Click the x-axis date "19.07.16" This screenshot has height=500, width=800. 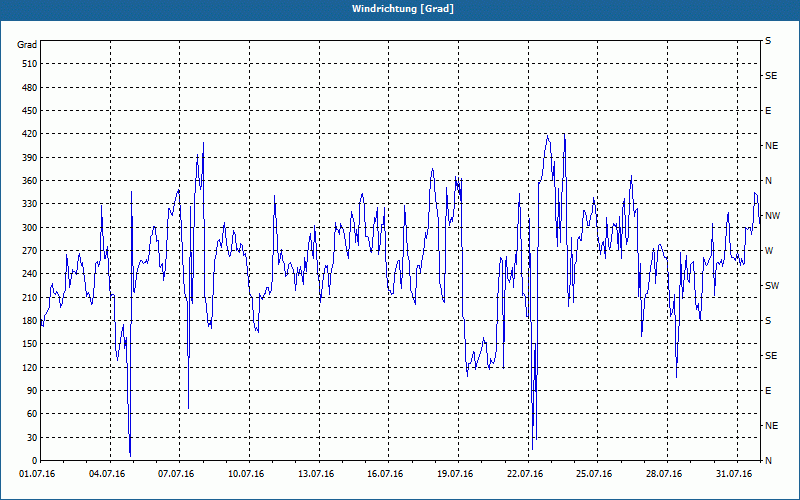[455, 474]
